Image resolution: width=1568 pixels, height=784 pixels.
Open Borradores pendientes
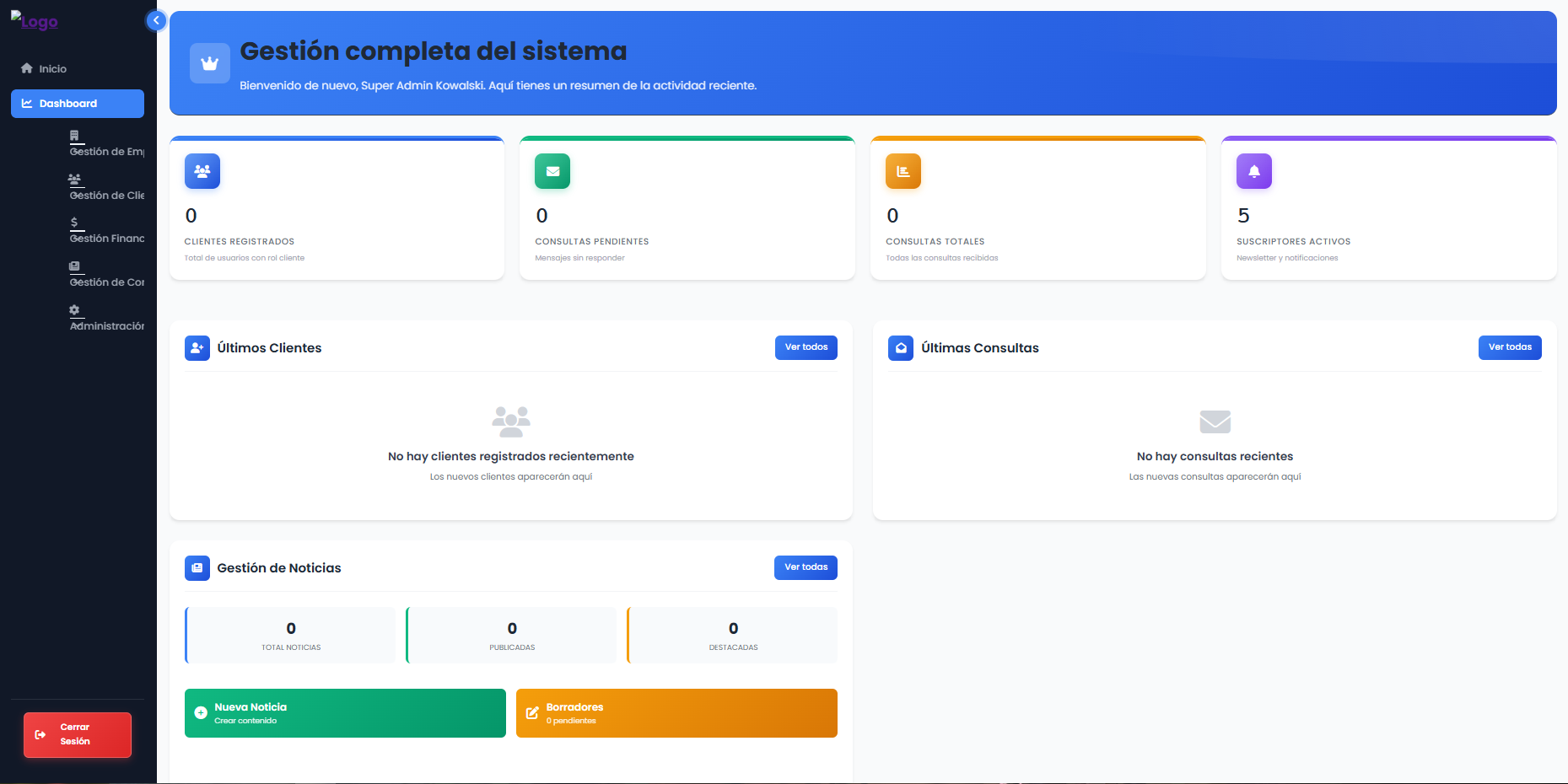[676, 712]
